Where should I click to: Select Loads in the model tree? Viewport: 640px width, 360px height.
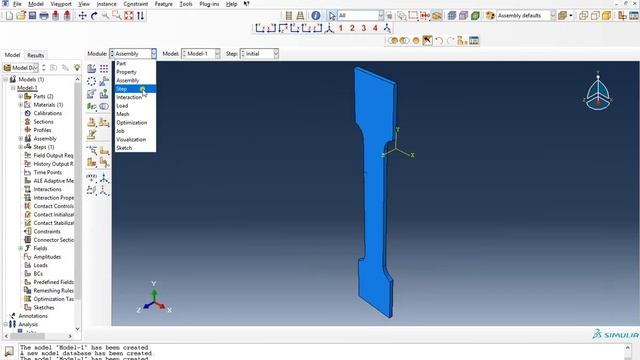[x=40, y=265]
